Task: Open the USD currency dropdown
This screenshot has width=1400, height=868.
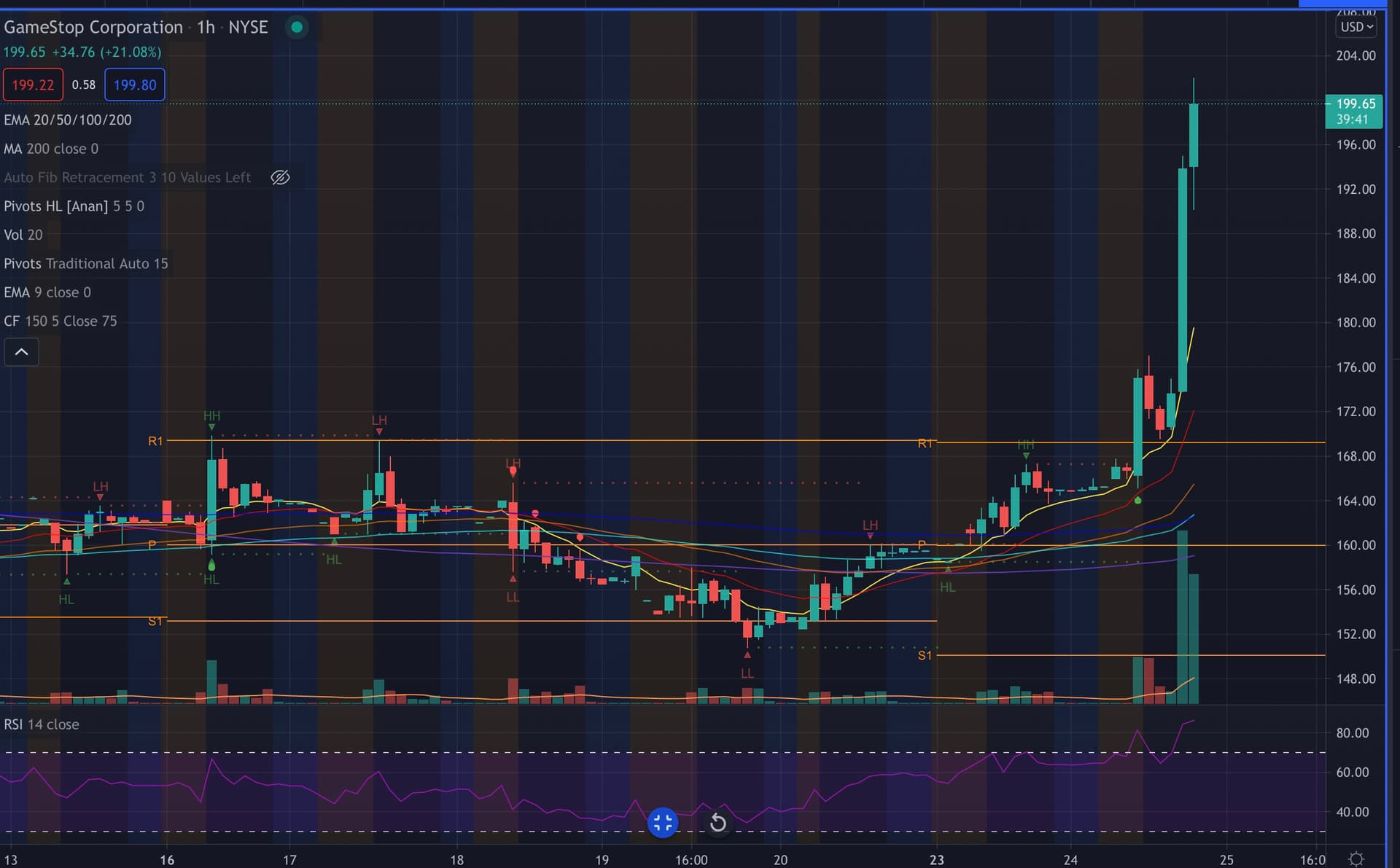Action: tap(1356, 27)
